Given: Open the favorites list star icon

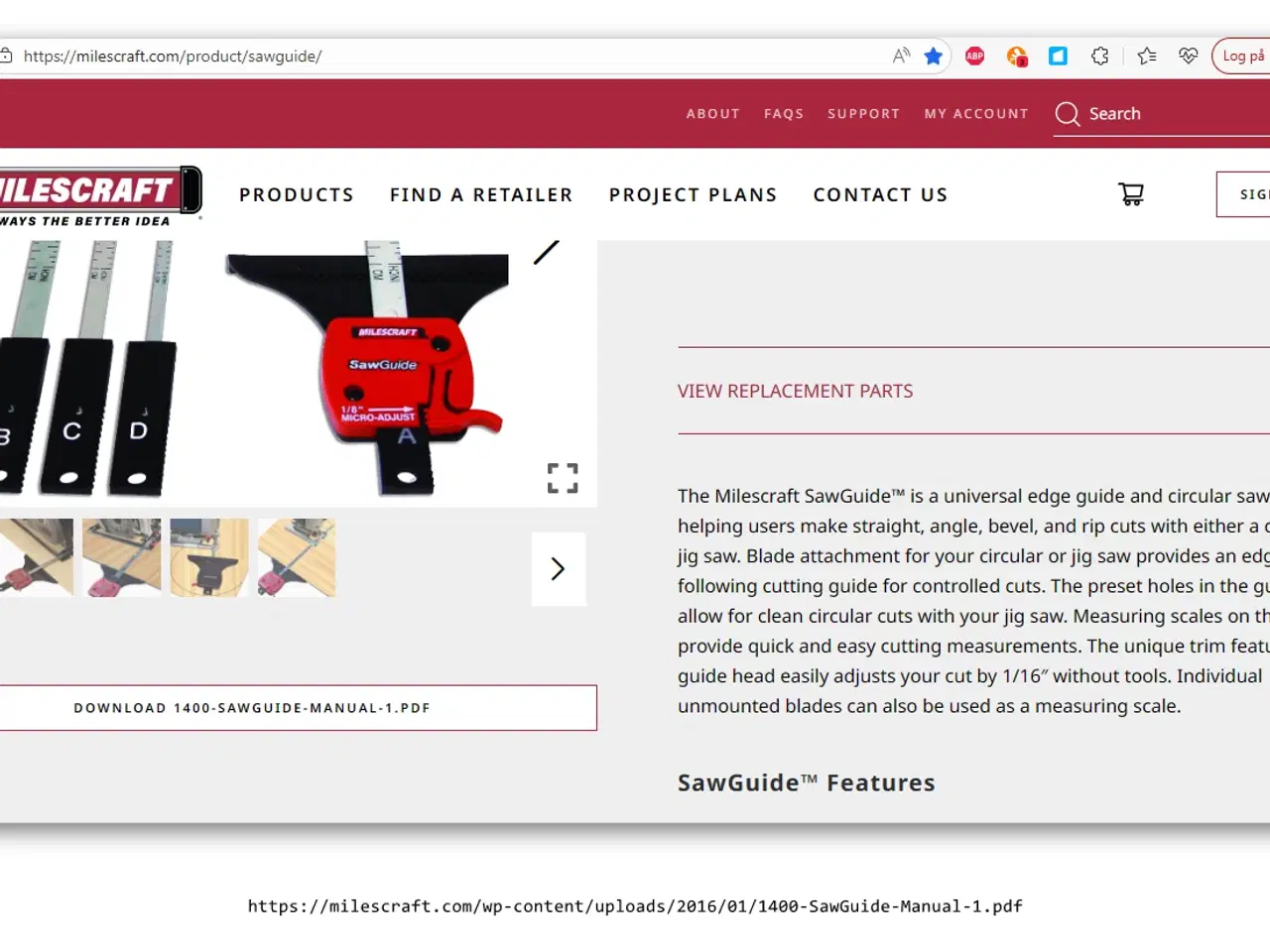Looking at the screenshot, I should click(1147, 56).
